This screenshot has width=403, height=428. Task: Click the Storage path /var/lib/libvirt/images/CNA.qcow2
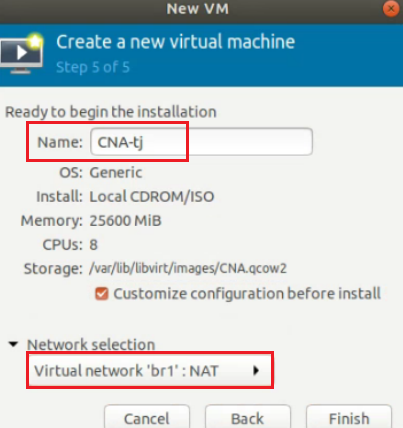188,269
